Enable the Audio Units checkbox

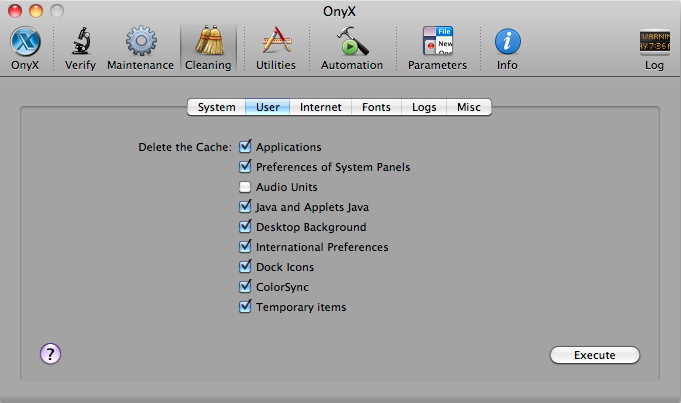(245, 187)
